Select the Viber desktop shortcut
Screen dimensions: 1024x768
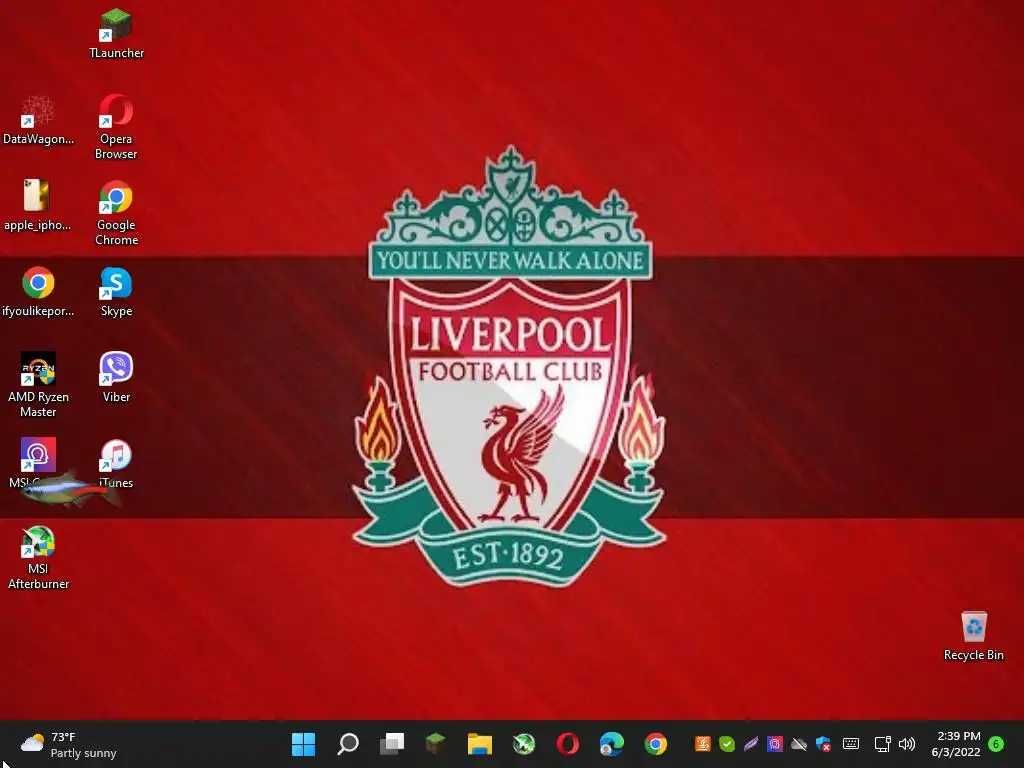pos(116,377)
